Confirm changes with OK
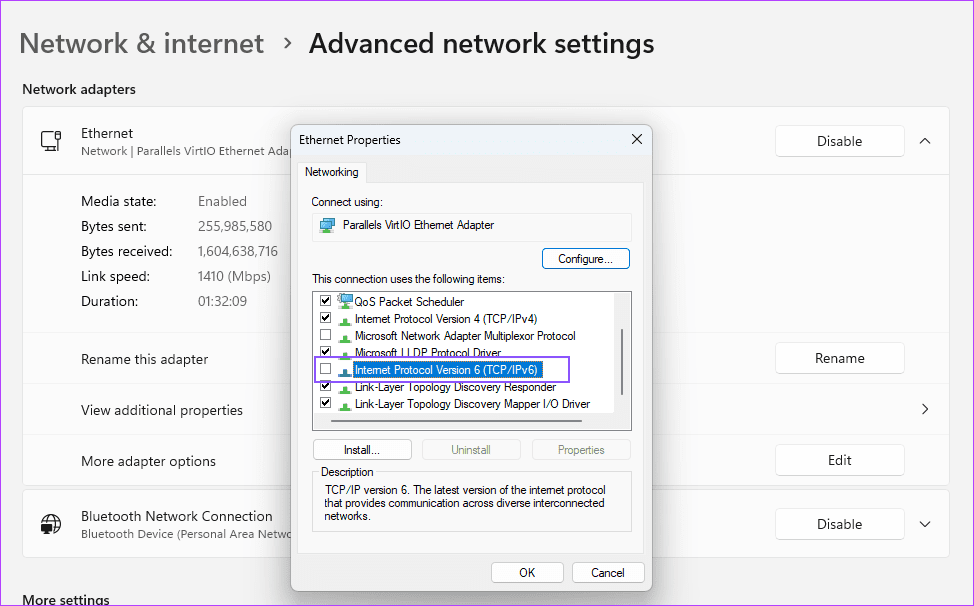The height and width of the screenshot is (606, 974). point(527,572)
